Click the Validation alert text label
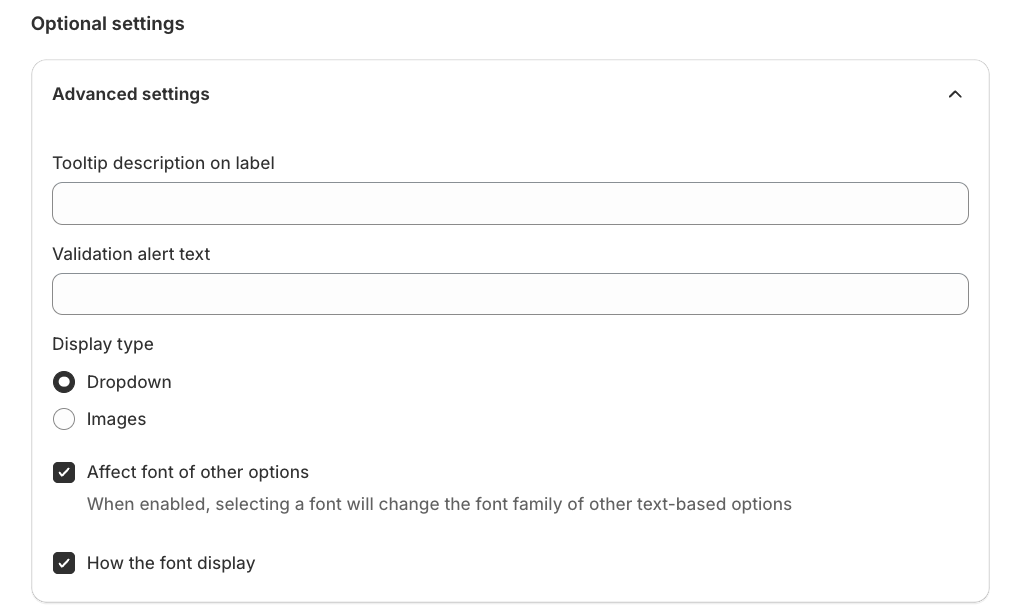1022x612 pixels. pos(131,254)
